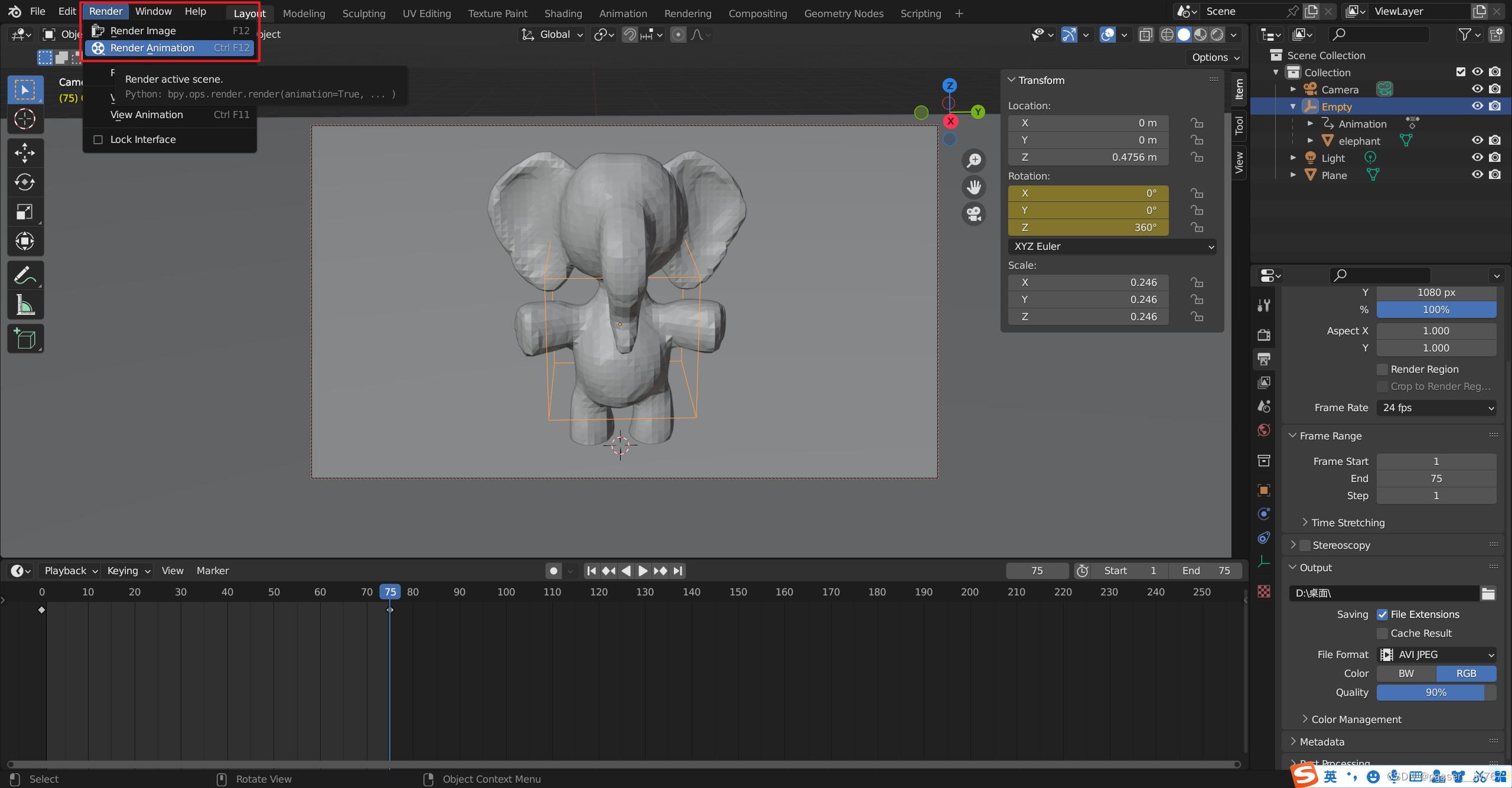Image resolution: width=1512 pixels, height=788 pixels.
Task: Hide the elephant object in outliner
Action: click(x=1477, y=141)
